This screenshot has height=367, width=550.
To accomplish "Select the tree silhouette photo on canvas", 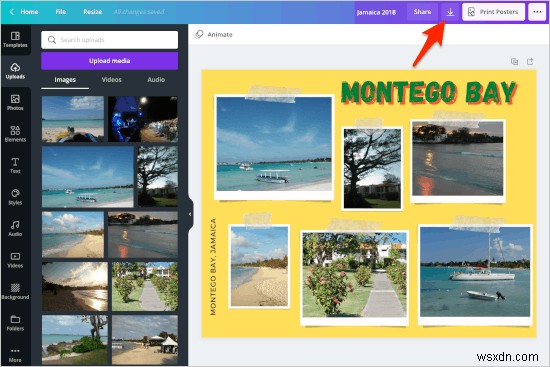I will 372,168.
